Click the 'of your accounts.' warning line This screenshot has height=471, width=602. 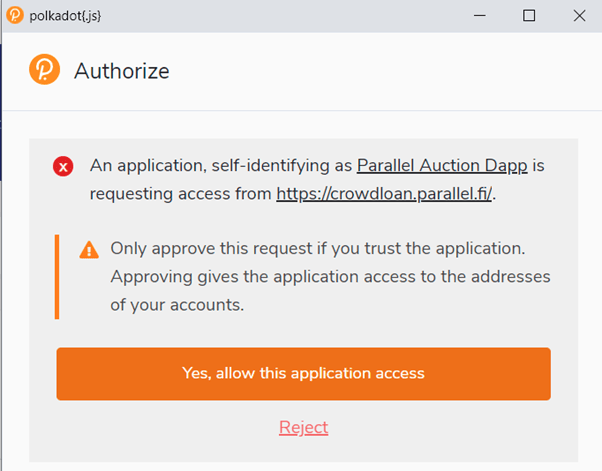(176, 304)
